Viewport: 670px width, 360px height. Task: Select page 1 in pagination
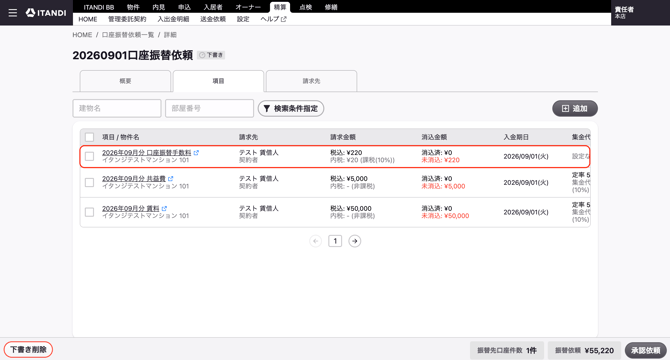(335, 241)
